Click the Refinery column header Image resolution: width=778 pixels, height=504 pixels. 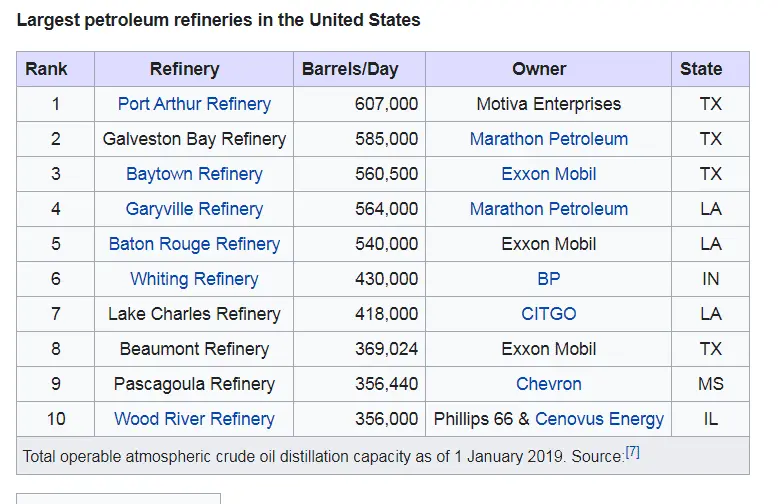pyautogui.click(x=185, y=69)
